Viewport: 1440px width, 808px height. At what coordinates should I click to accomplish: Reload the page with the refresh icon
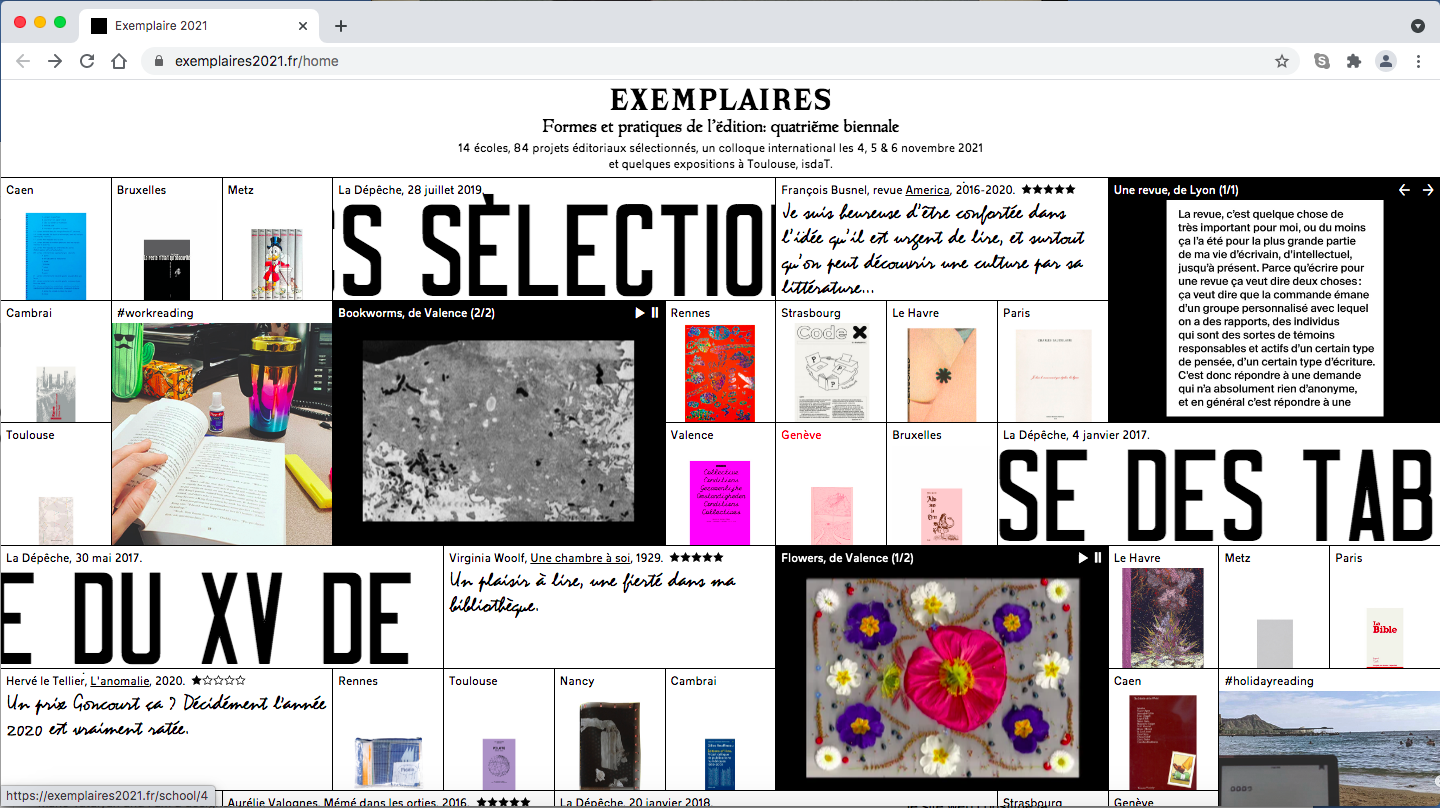87,61
